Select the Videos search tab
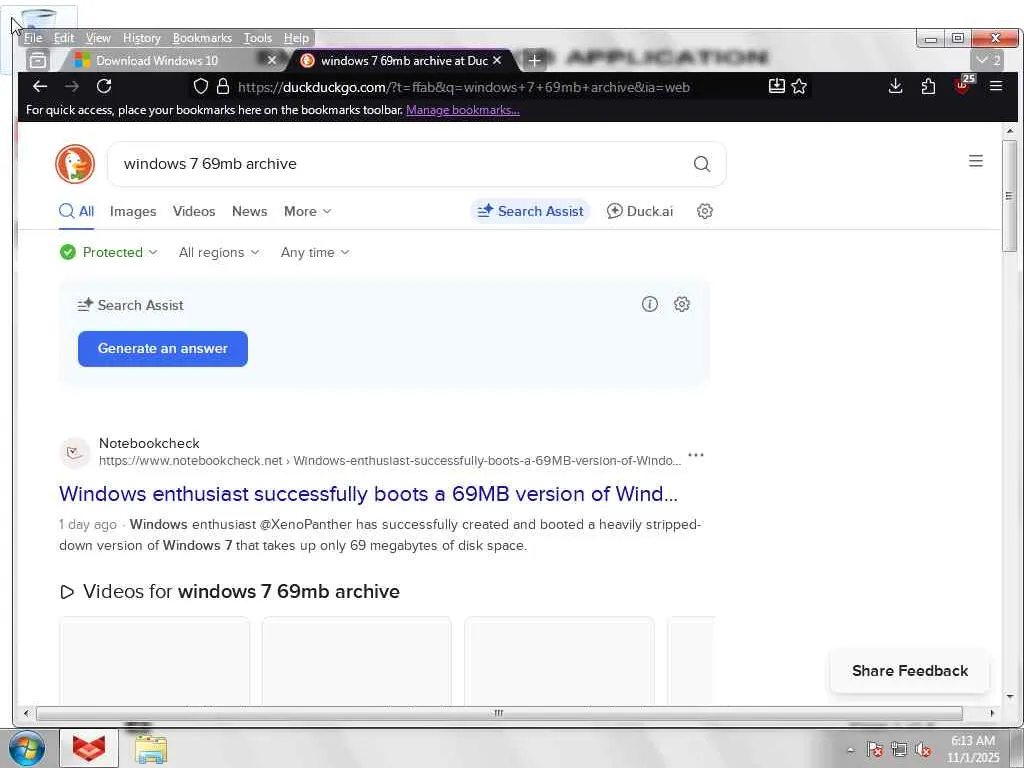This screenshot has width=1024, height=768. pos(194,211)
